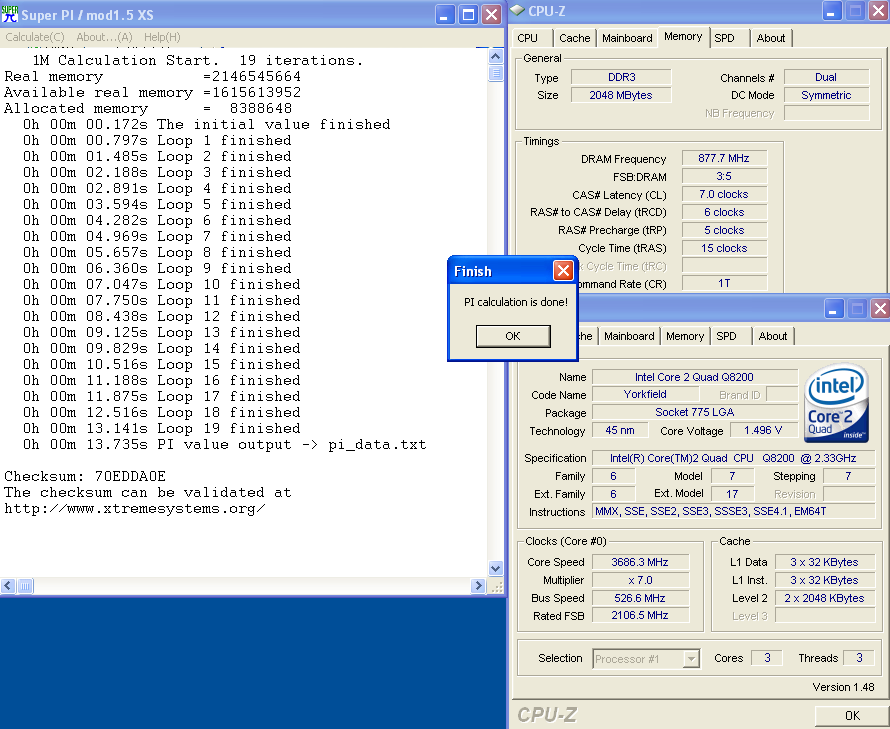Click the Size 2048 MBytes field
The width and height of the screenshot is (890, 729).
click(x=621, y=95)
